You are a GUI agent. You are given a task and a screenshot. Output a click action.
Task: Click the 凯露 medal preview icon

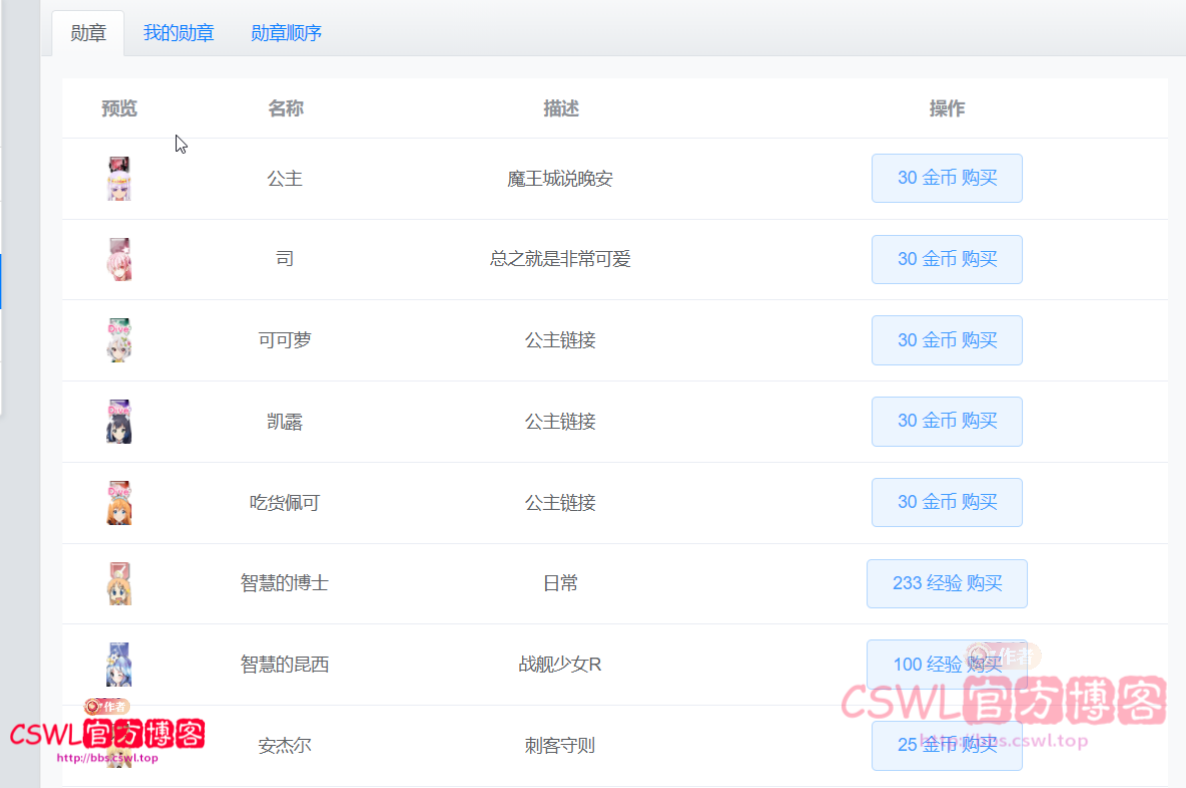119,422
